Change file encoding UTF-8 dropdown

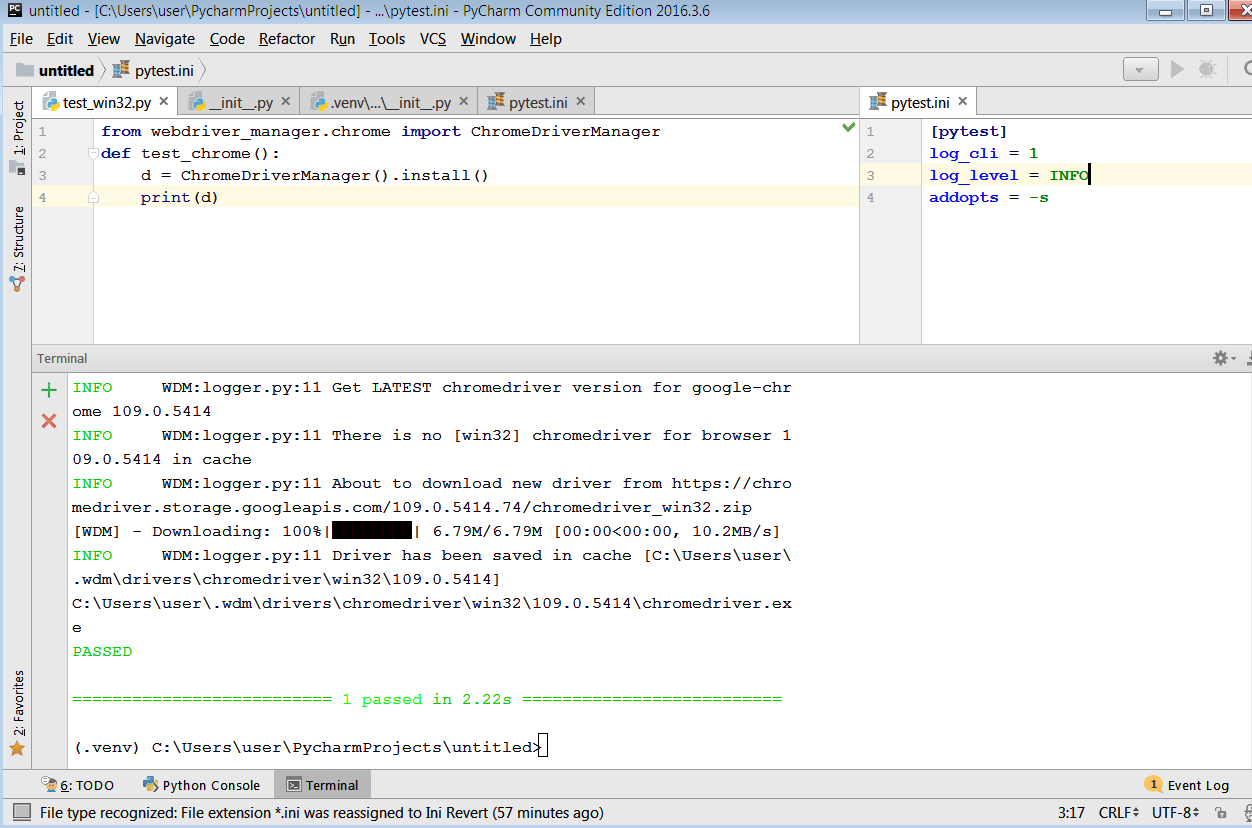pos(1176,813)
